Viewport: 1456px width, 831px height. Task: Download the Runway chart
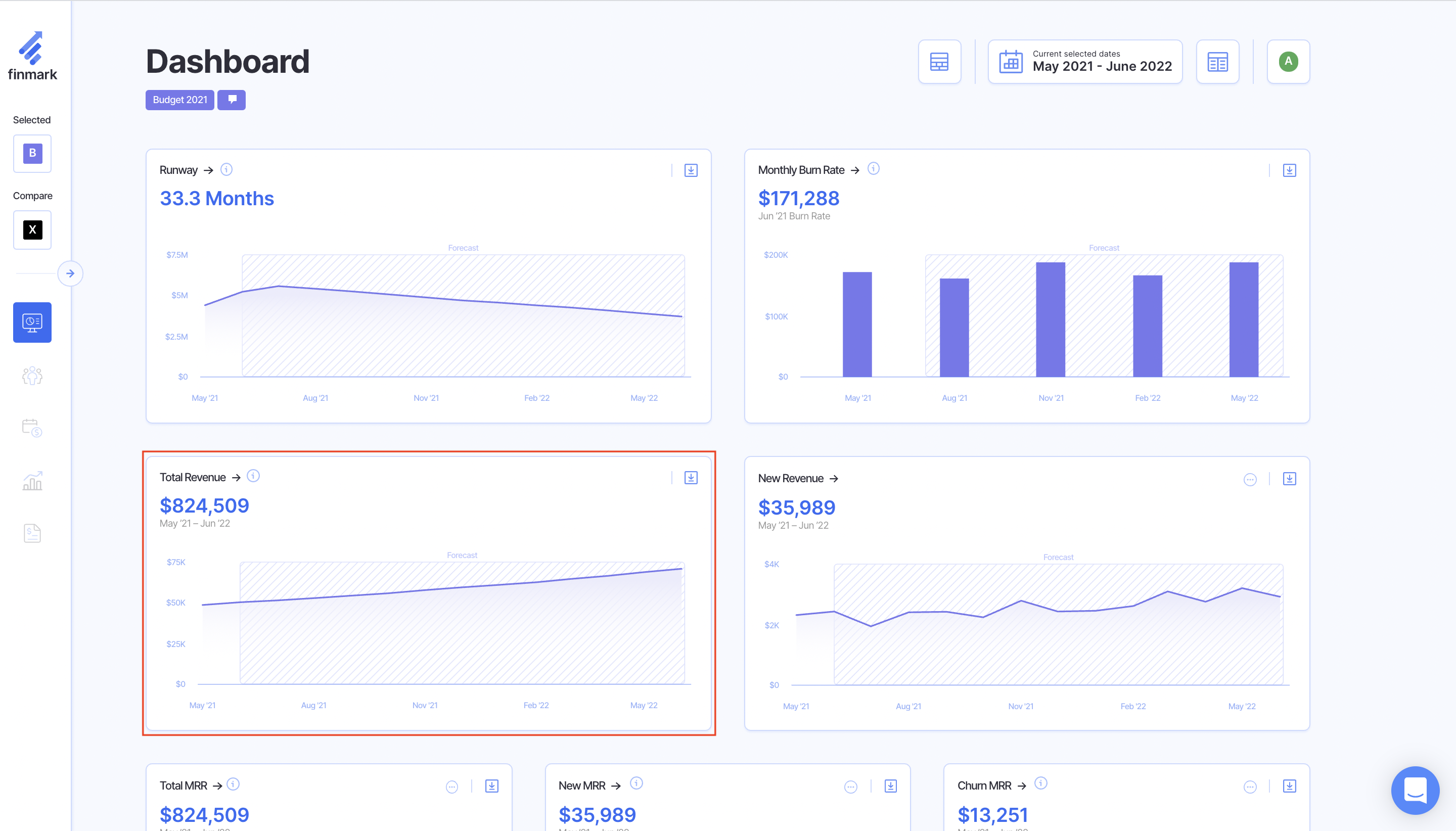point(691,170)
